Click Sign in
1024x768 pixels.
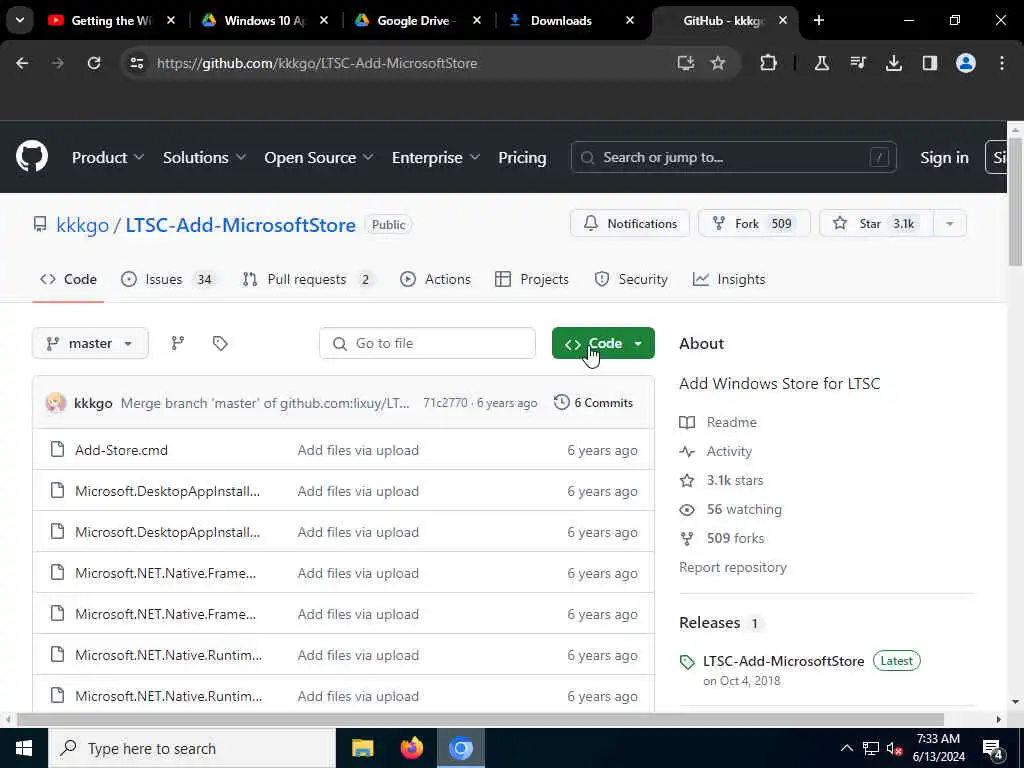pyautogui.click(x=944, y=157)
